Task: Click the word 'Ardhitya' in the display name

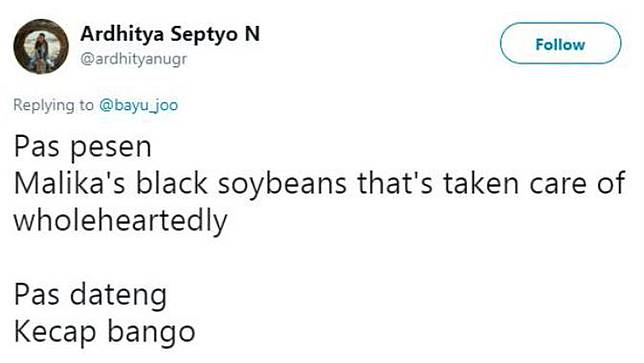Action: [x=122, y=35]
